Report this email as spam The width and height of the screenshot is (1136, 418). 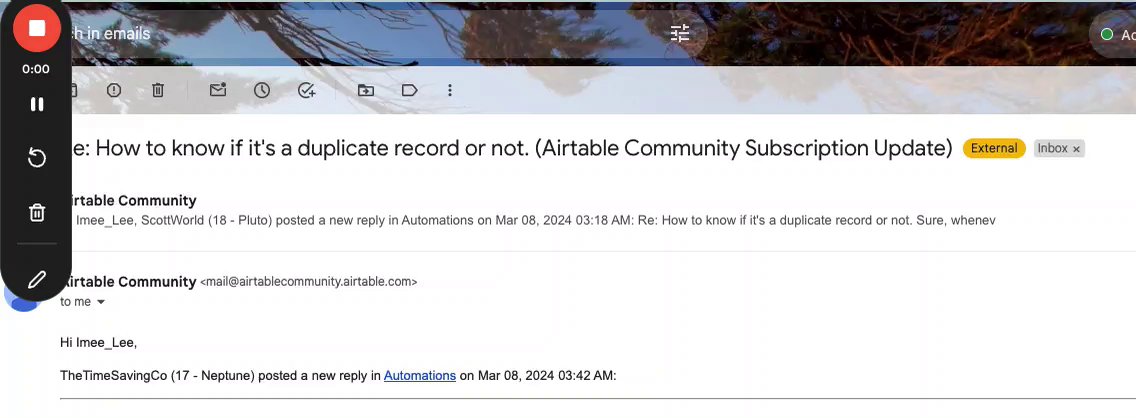tap(114, 90)
